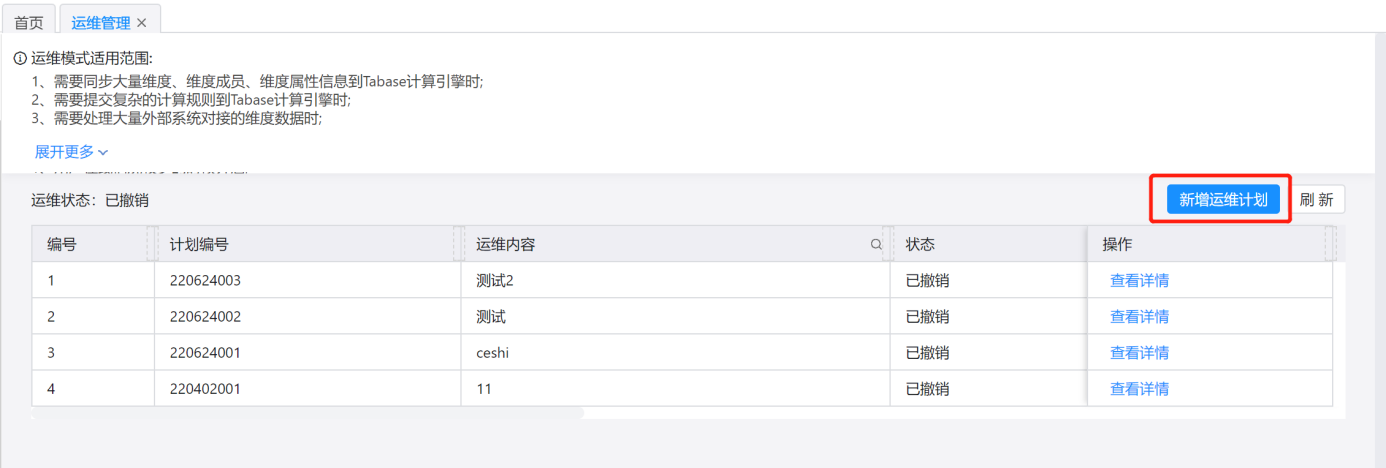Click the 状态 column header
Screen dimensions: 1386x468
[920, 245]
